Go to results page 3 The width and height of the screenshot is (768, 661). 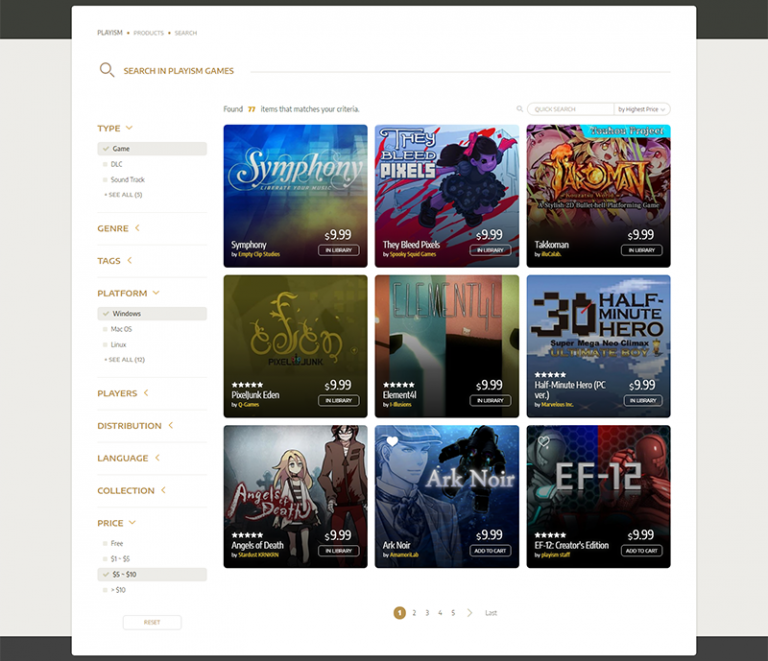pyautogui.click(x=427, y=613)
